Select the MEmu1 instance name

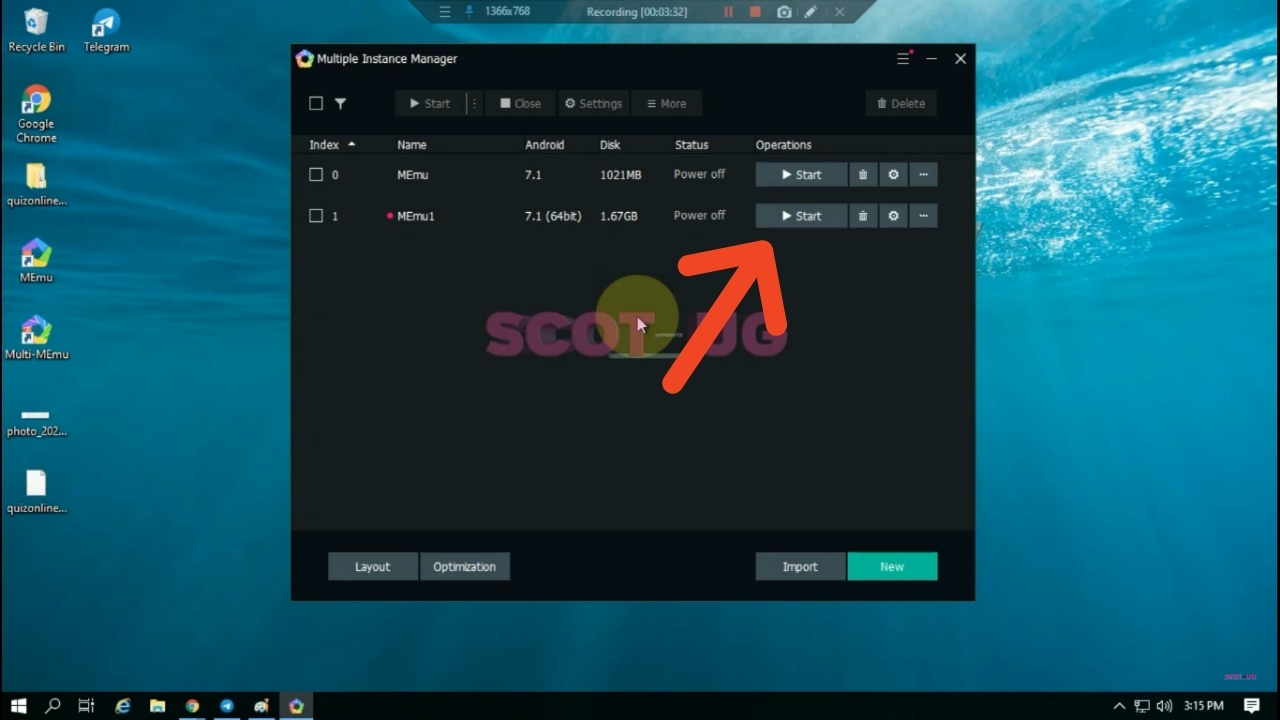[416, 216]
